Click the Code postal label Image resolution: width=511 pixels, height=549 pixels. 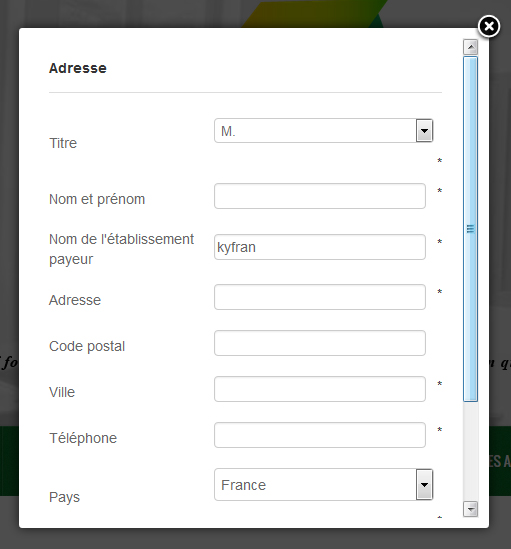point(87,346)
